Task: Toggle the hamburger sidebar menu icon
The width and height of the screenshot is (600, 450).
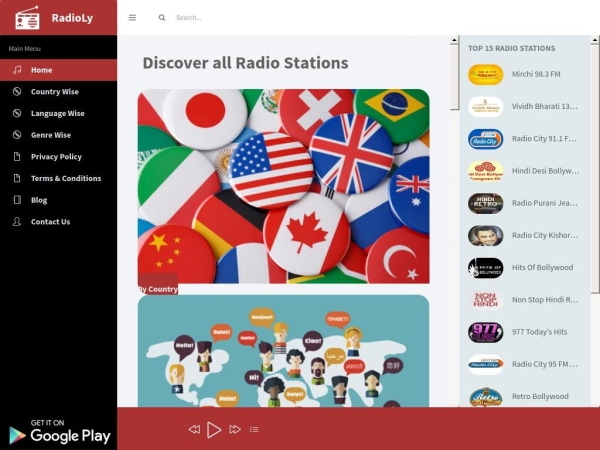Action: tap(132, 18)
